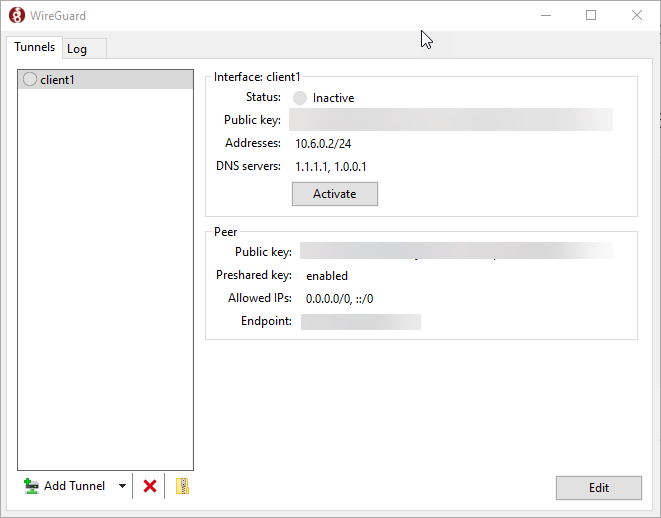The image size is (661, 518).
Task: Click the WireGuard logo in title bar
Action: coord(17,15)
